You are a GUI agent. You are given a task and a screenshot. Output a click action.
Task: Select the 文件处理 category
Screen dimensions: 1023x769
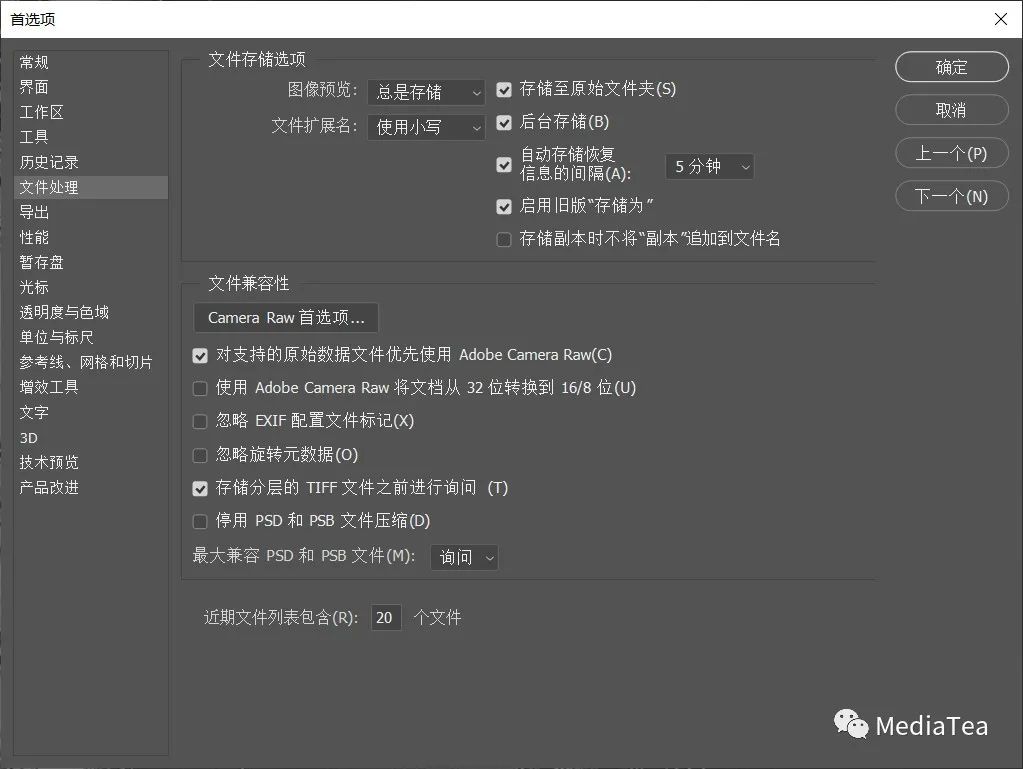[91, 187]
